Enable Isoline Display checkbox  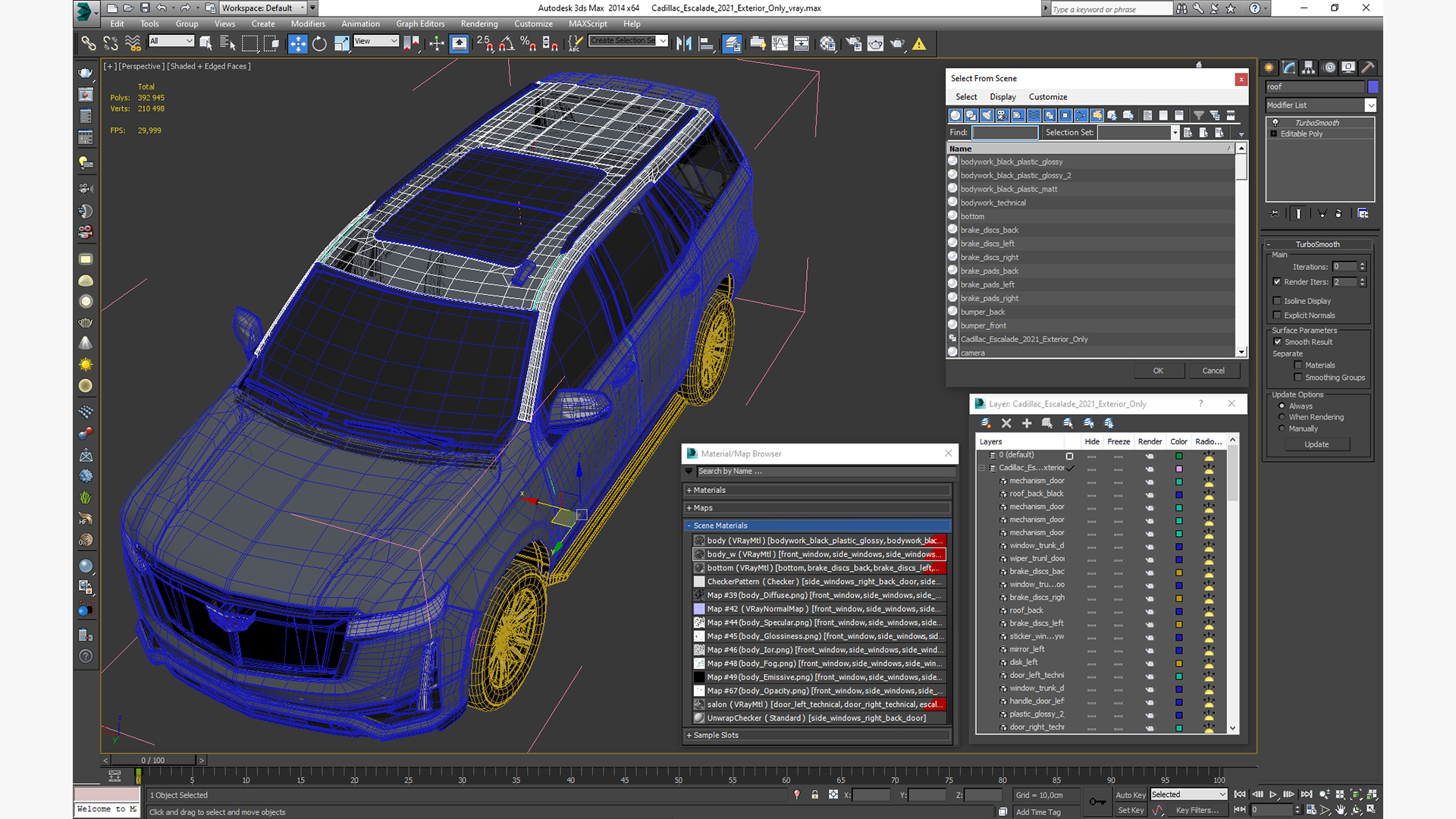1277,301
